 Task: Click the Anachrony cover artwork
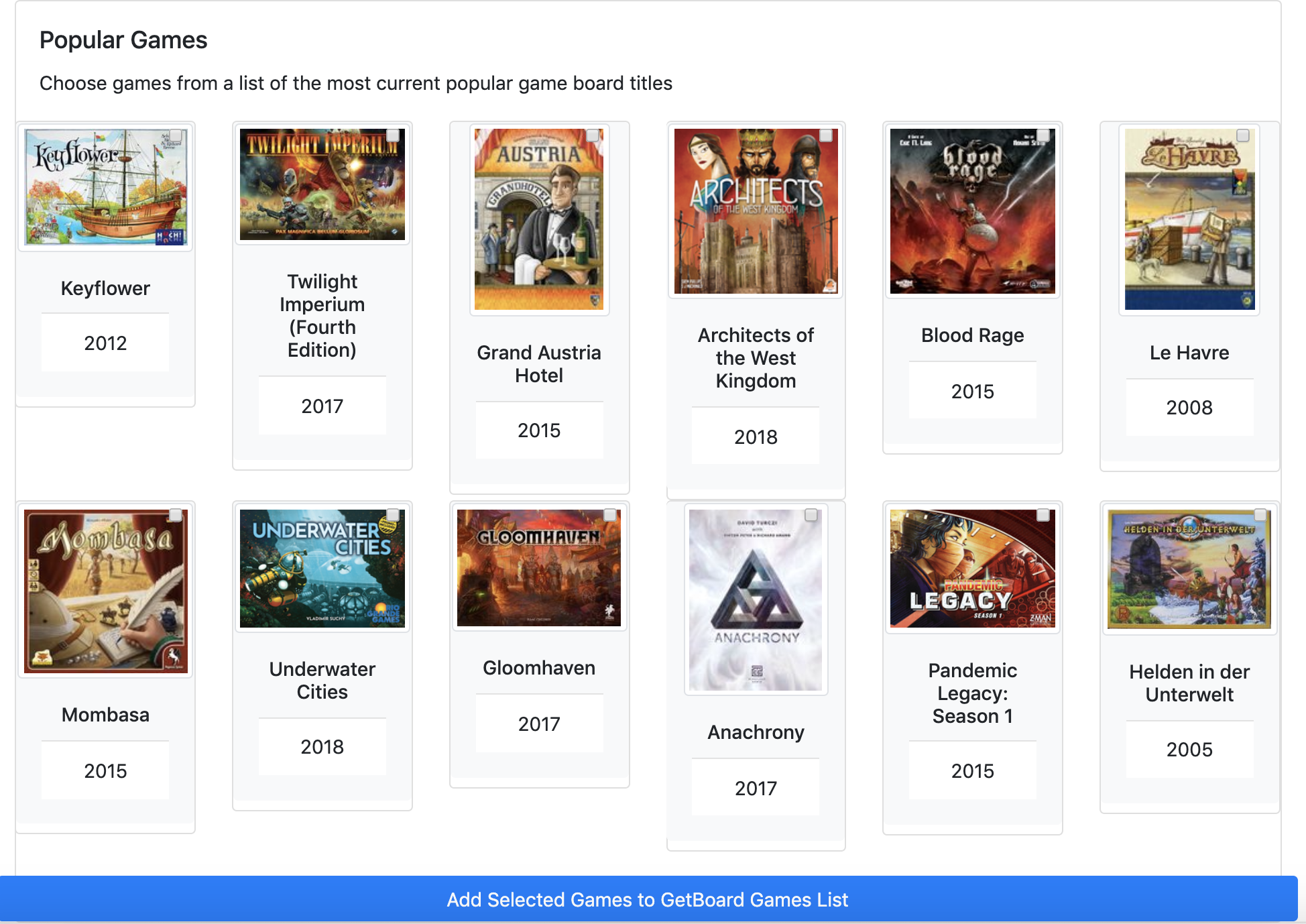tap(756, 599)
